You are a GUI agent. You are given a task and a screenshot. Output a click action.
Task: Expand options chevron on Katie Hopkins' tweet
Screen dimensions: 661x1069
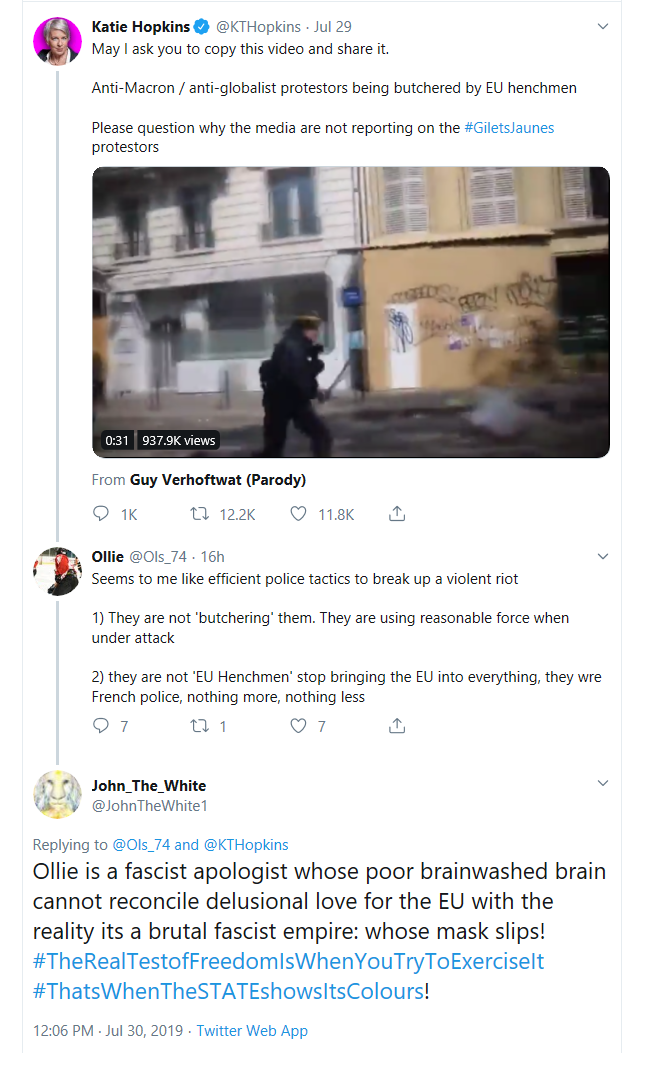coord(602,27)
